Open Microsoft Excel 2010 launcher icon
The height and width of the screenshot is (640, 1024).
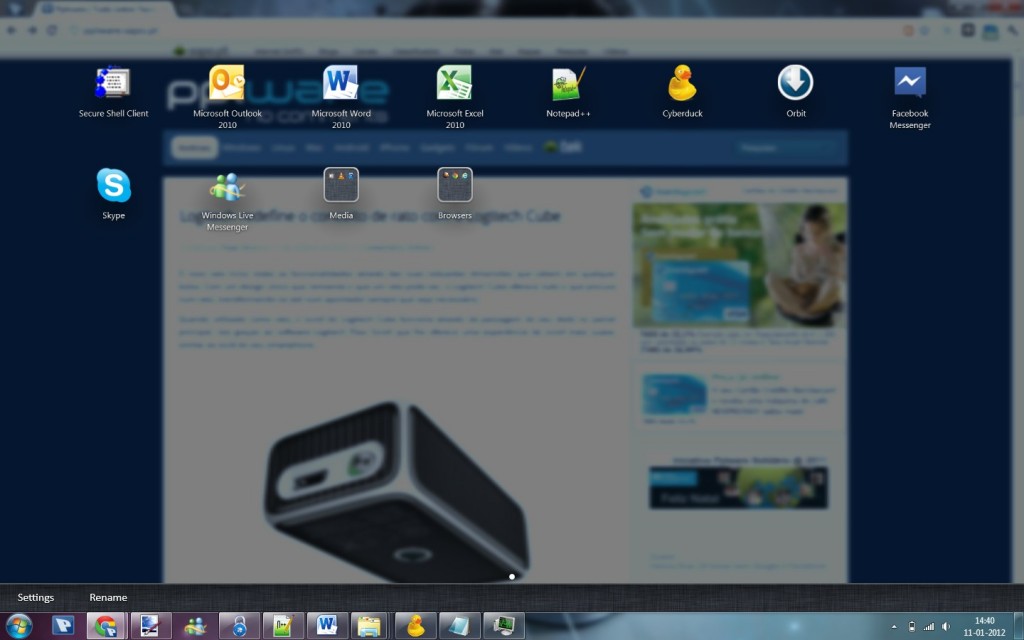pos(455,83)
